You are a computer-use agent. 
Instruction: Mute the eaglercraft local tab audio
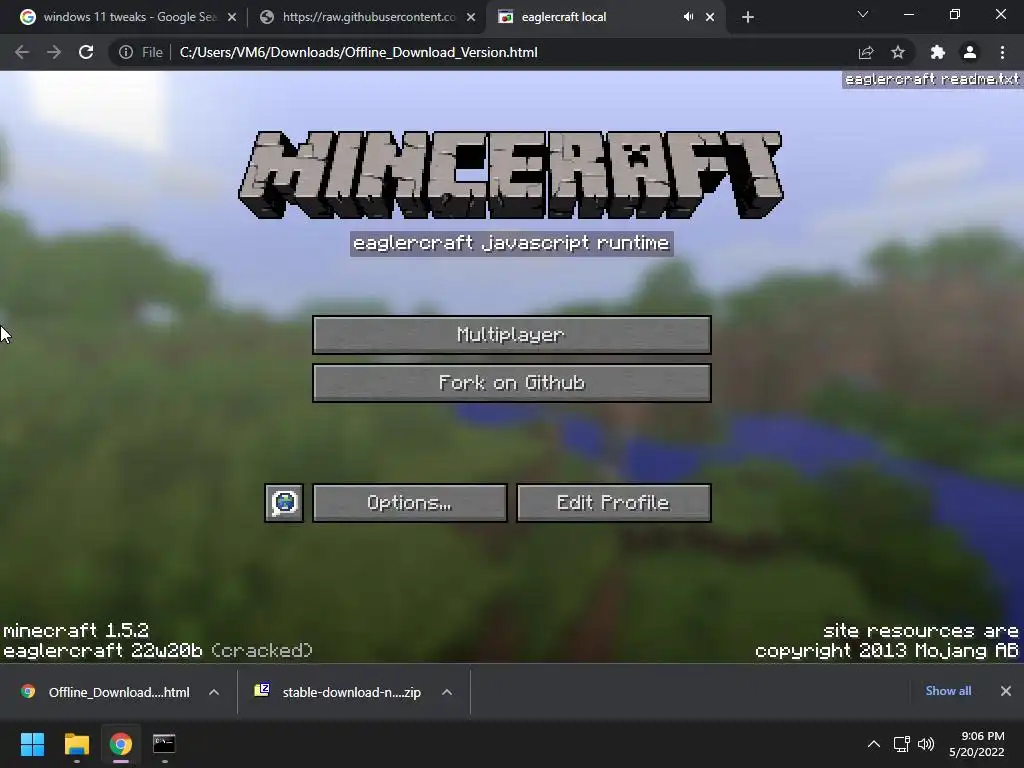click(688, 17)
